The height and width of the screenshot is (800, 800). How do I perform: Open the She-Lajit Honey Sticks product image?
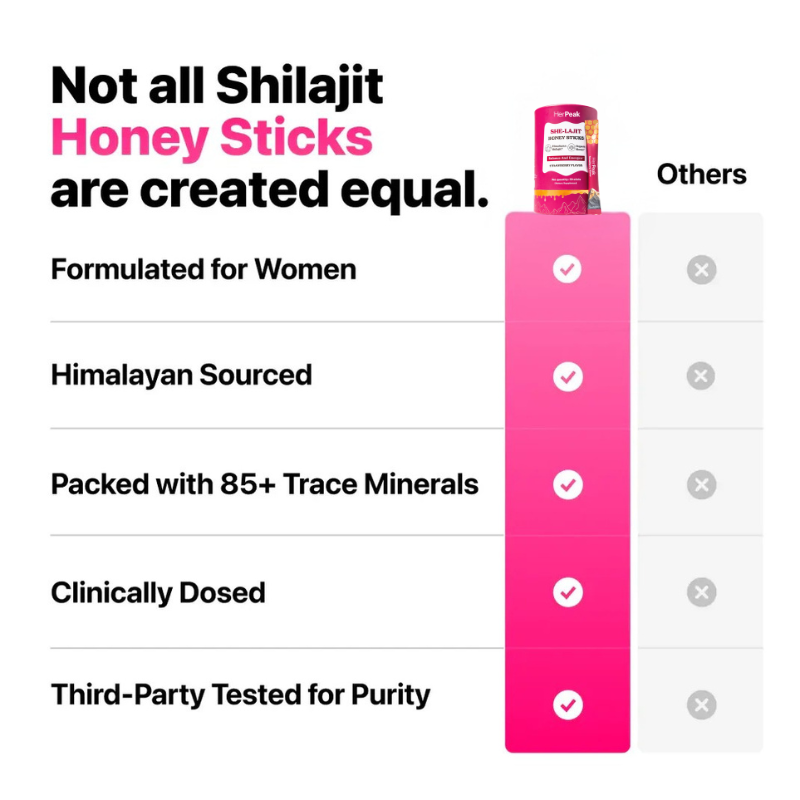tap(567, 160)
